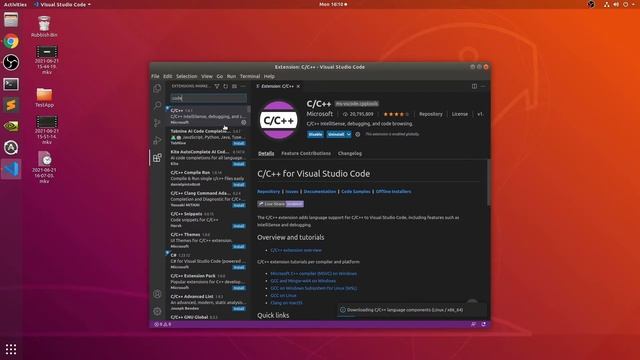Select the Extensions view icon
This screenshot has height=360, width=640.
[x=157, y=158]
